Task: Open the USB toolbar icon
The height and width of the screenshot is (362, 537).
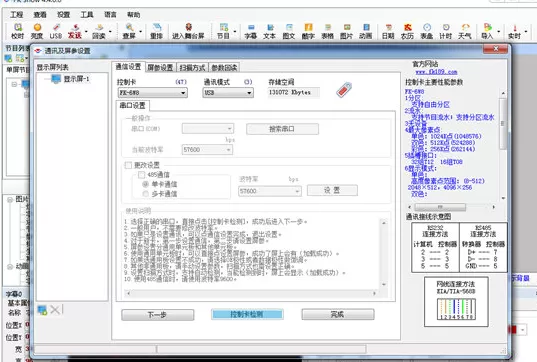Action: click(56, 31)
